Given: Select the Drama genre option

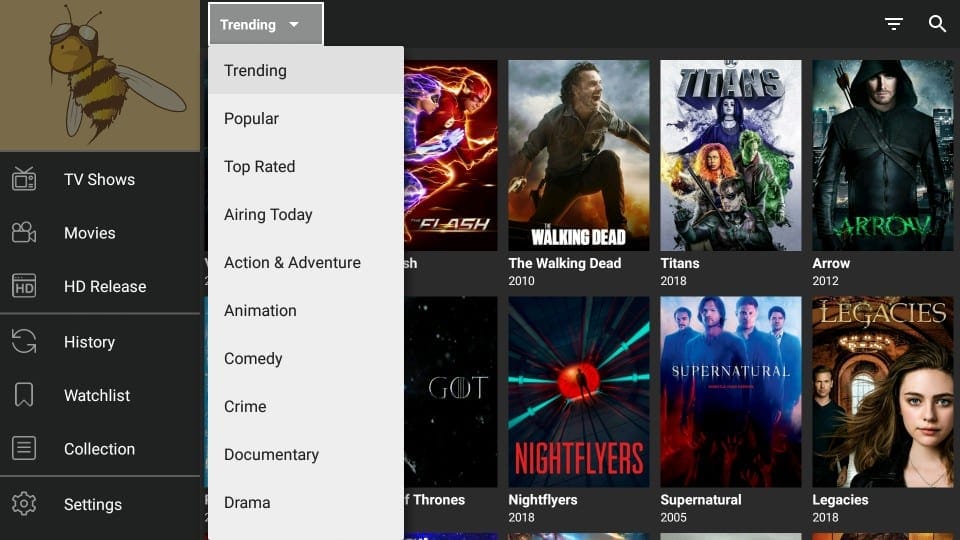Looking at the screenshot, I should click(306, 502).
